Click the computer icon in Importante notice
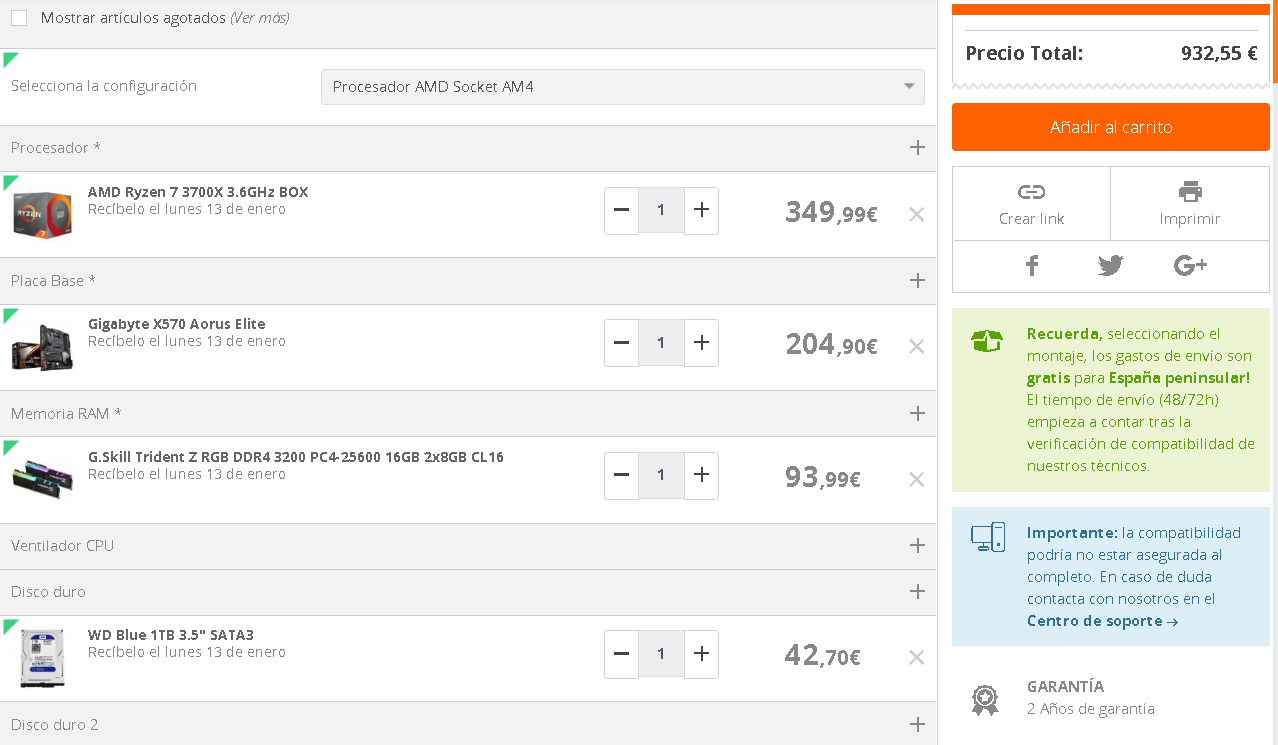The height and width of the screenshot is (745, 1278). [988, 537]
